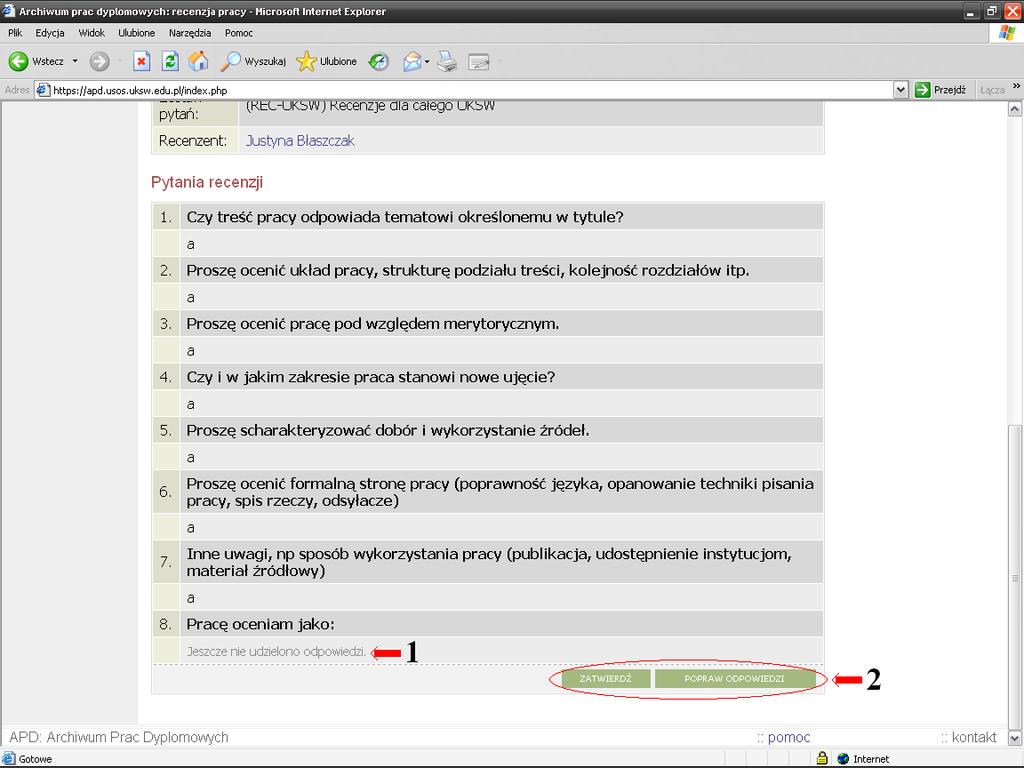The height and width of the screenshot is (768, 1024).
Task: Click the scrollbar down arrow
Action: 1015,739
